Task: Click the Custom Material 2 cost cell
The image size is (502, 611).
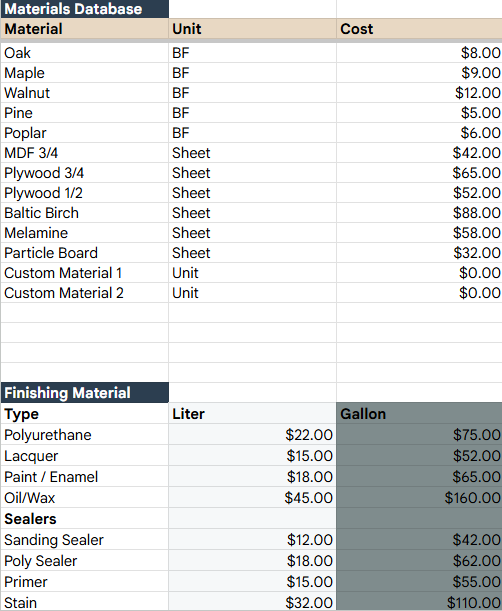Action: pos(419,293)
